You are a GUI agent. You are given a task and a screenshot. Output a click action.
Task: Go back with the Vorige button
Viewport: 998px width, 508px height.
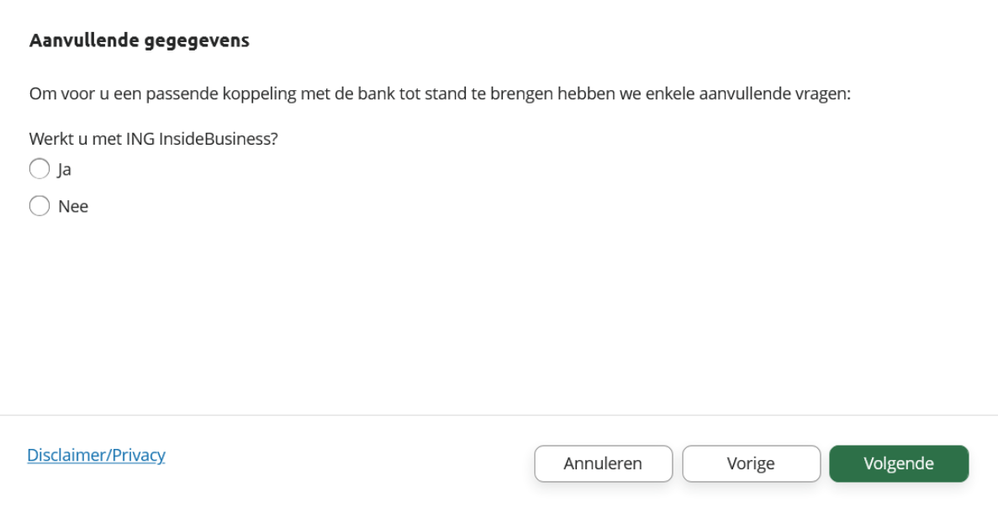click(751, 464)
